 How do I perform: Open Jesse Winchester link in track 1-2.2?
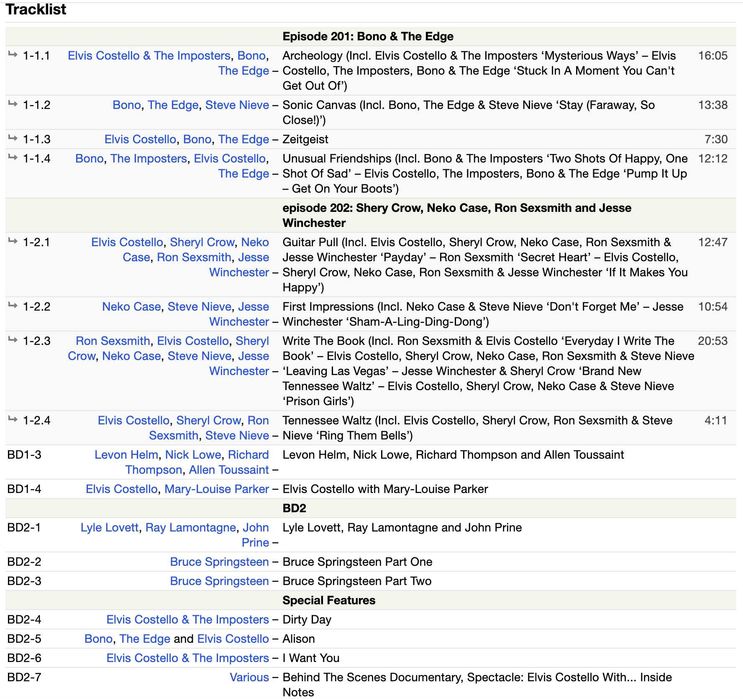point(239,314)
